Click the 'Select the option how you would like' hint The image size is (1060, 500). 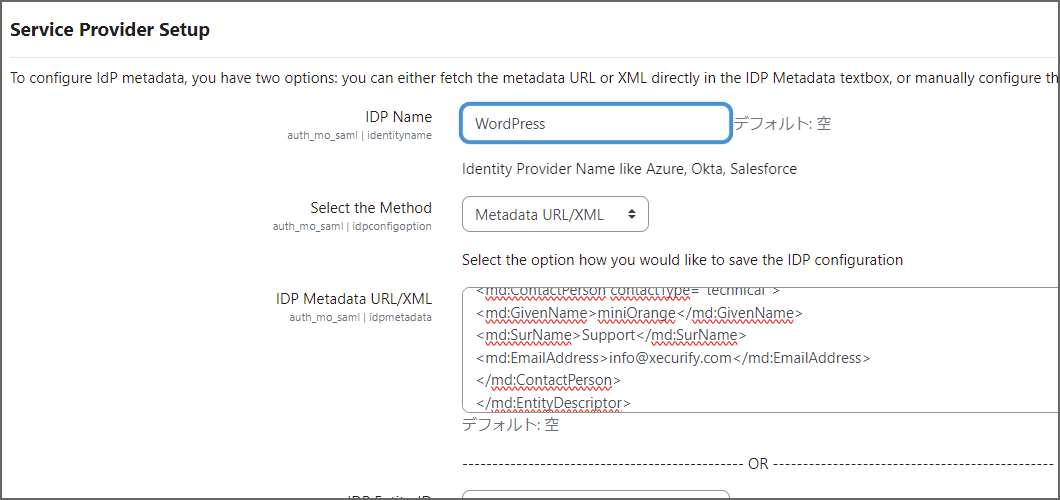[x=683, y=259]
